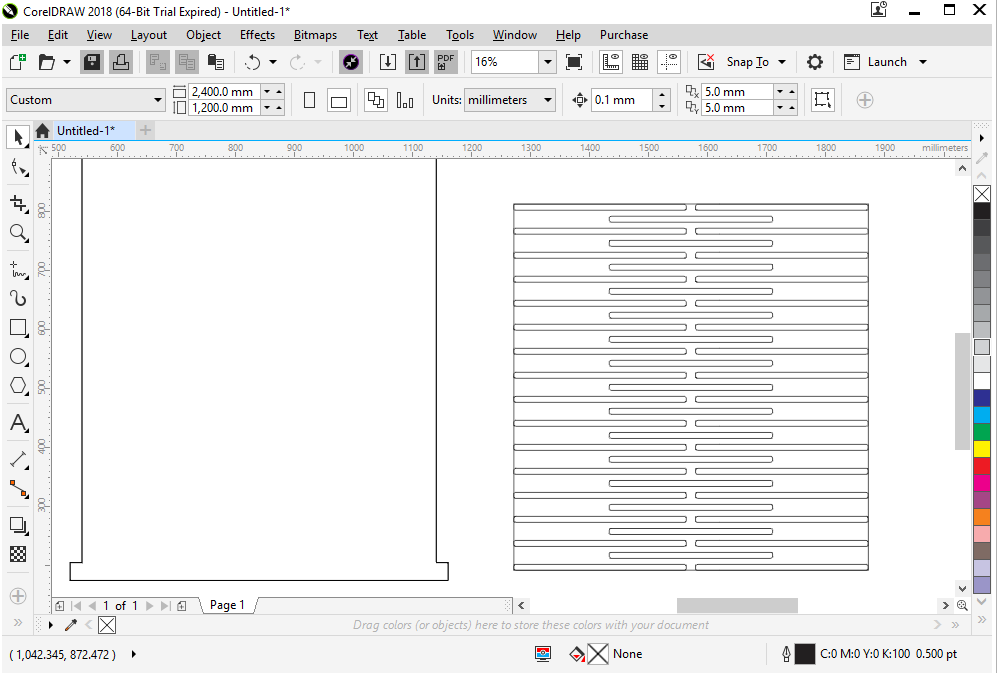Select the Transparency checkerboard tool
This screenshot has width=997, height=673.
(18, 554)
